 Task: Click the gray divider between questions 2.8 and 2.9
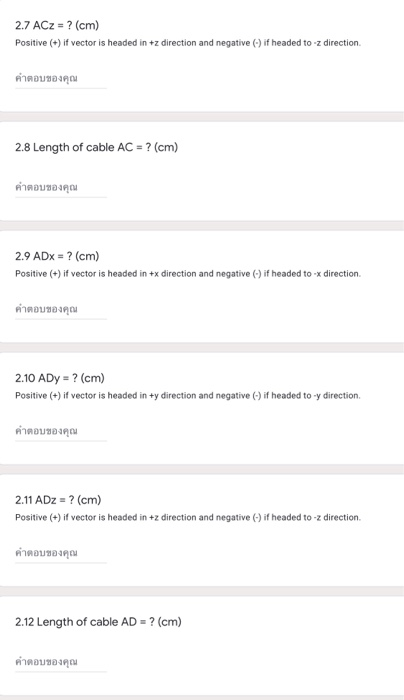pos(202,225)
